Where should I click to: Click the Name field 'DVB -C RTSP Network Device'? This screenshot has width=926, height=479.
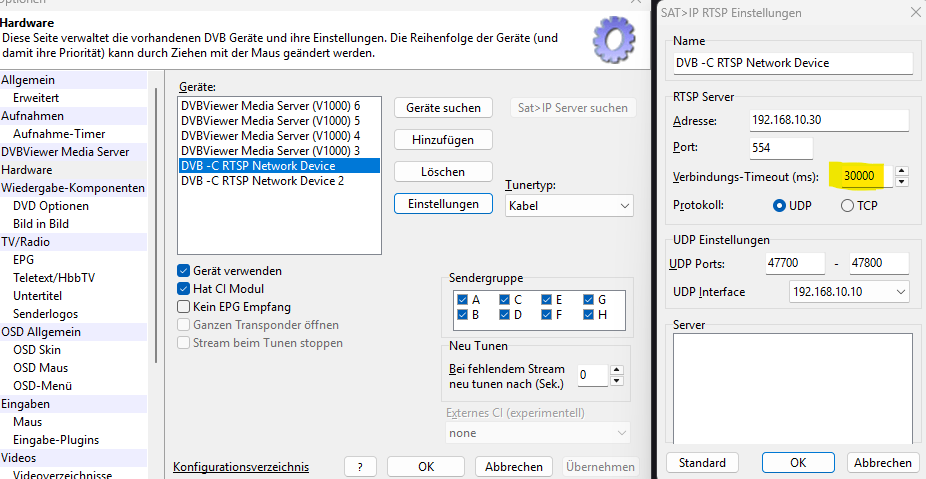click(x=793, y=63)
